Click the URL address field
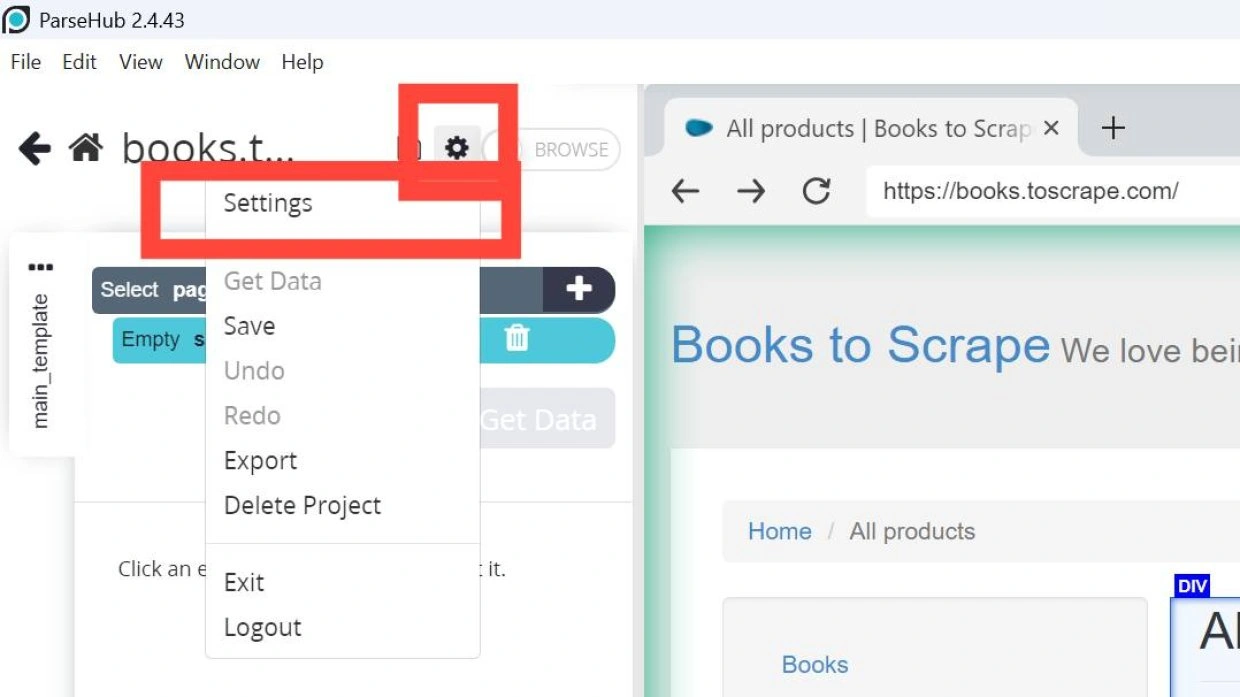This screenshot has width=1240, height=697. (1053, 191)
